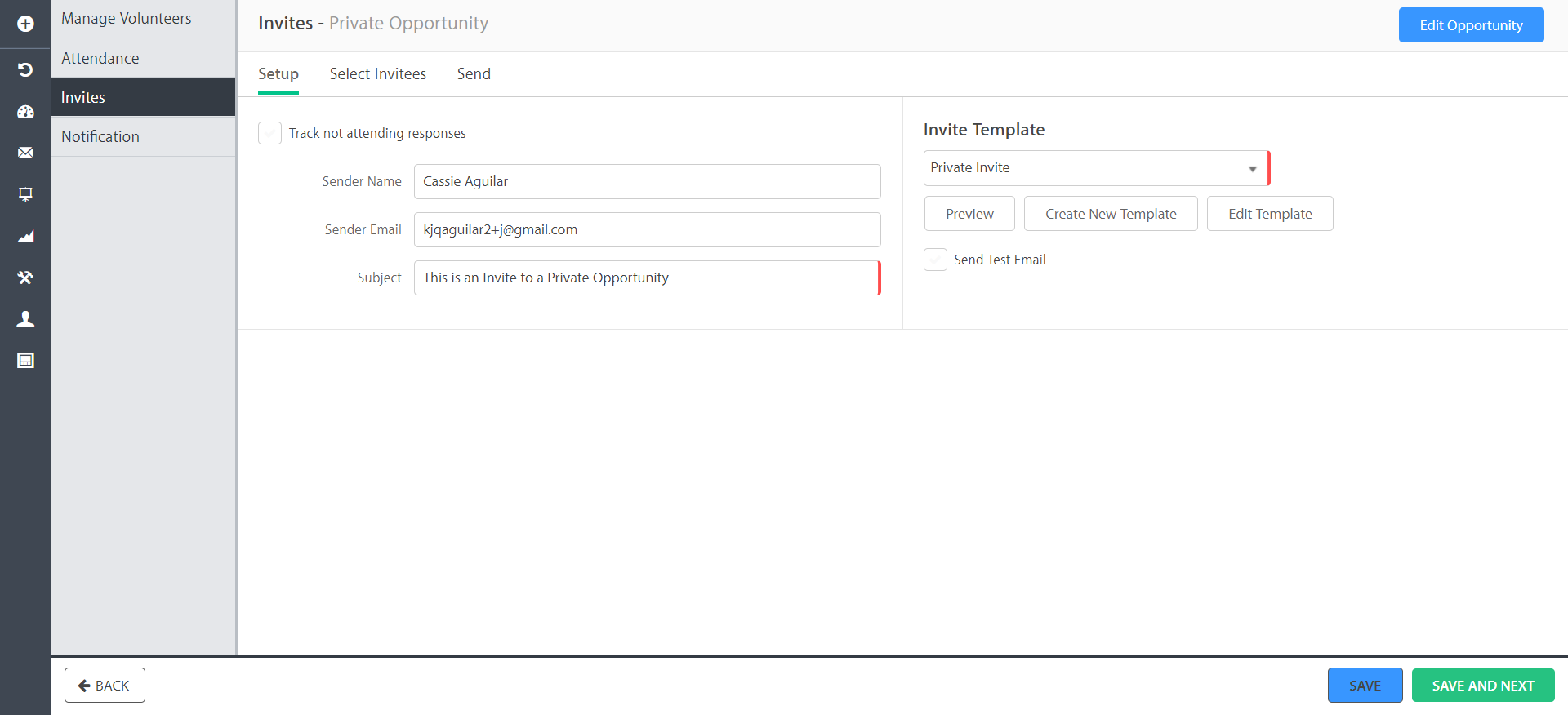Click the Invites - Private Opportunity title
Image resolution: width=1568 pixels, height=715 pixels.
pyautogui.click(x=373, y=24)
